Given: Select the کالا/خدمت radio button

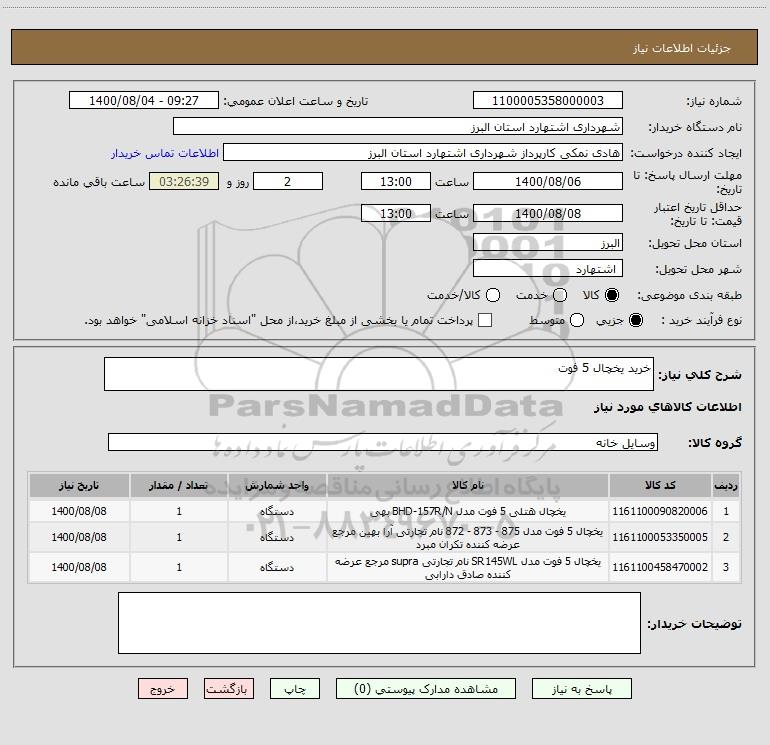Looking at the screenshot, I should tap(493, 295).
